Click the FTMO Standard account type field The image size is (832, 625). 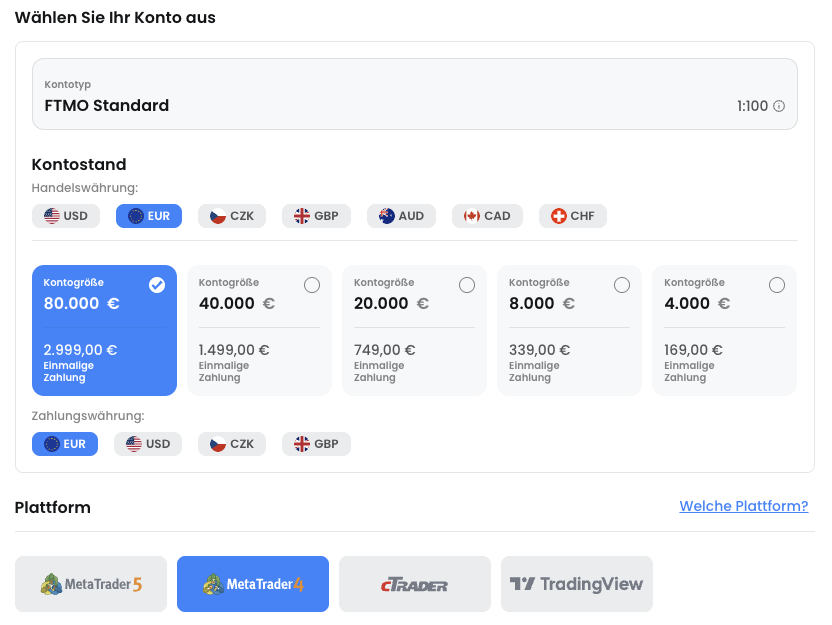coord(415,94)
